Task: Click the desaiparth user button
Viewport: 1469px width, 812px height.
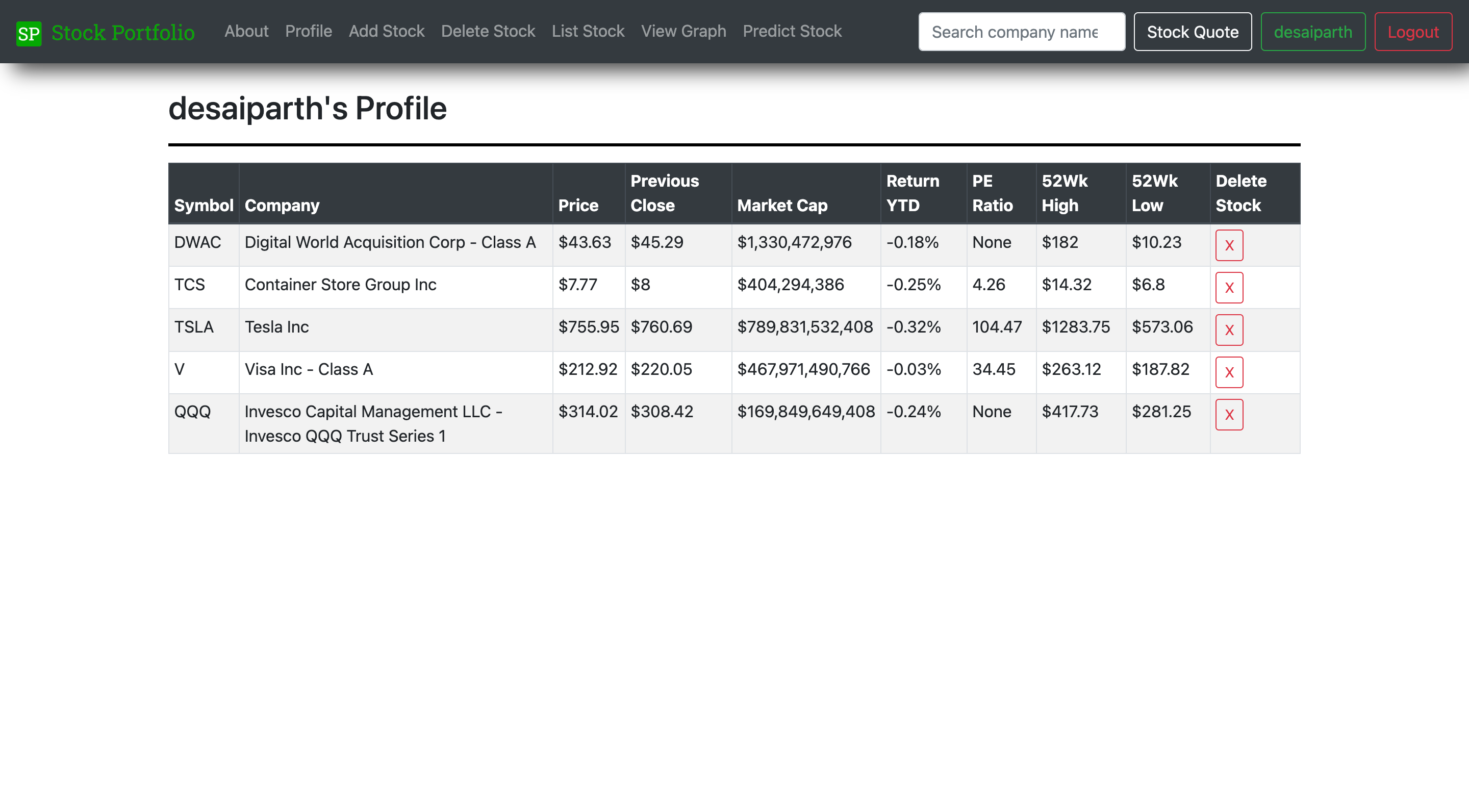Action: click(1313, 32)
